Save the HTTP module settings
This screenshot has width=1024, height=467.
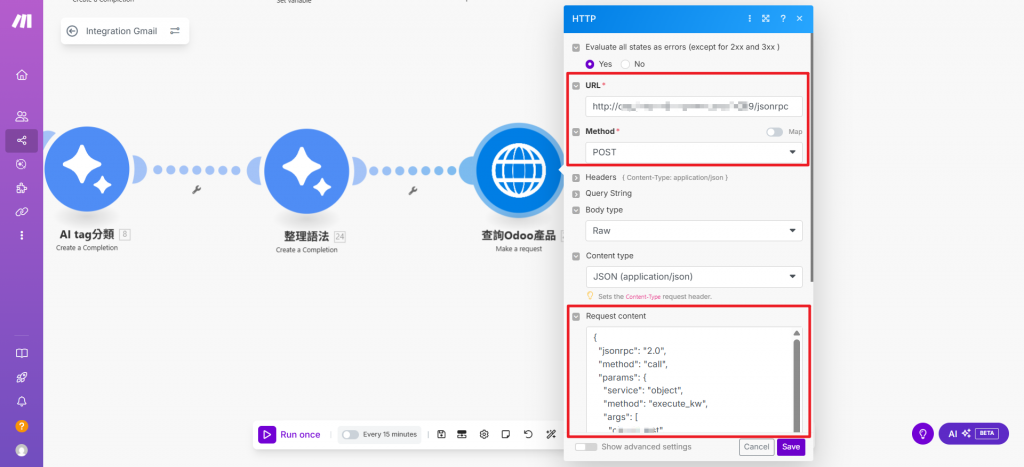(x=791, y=447)
